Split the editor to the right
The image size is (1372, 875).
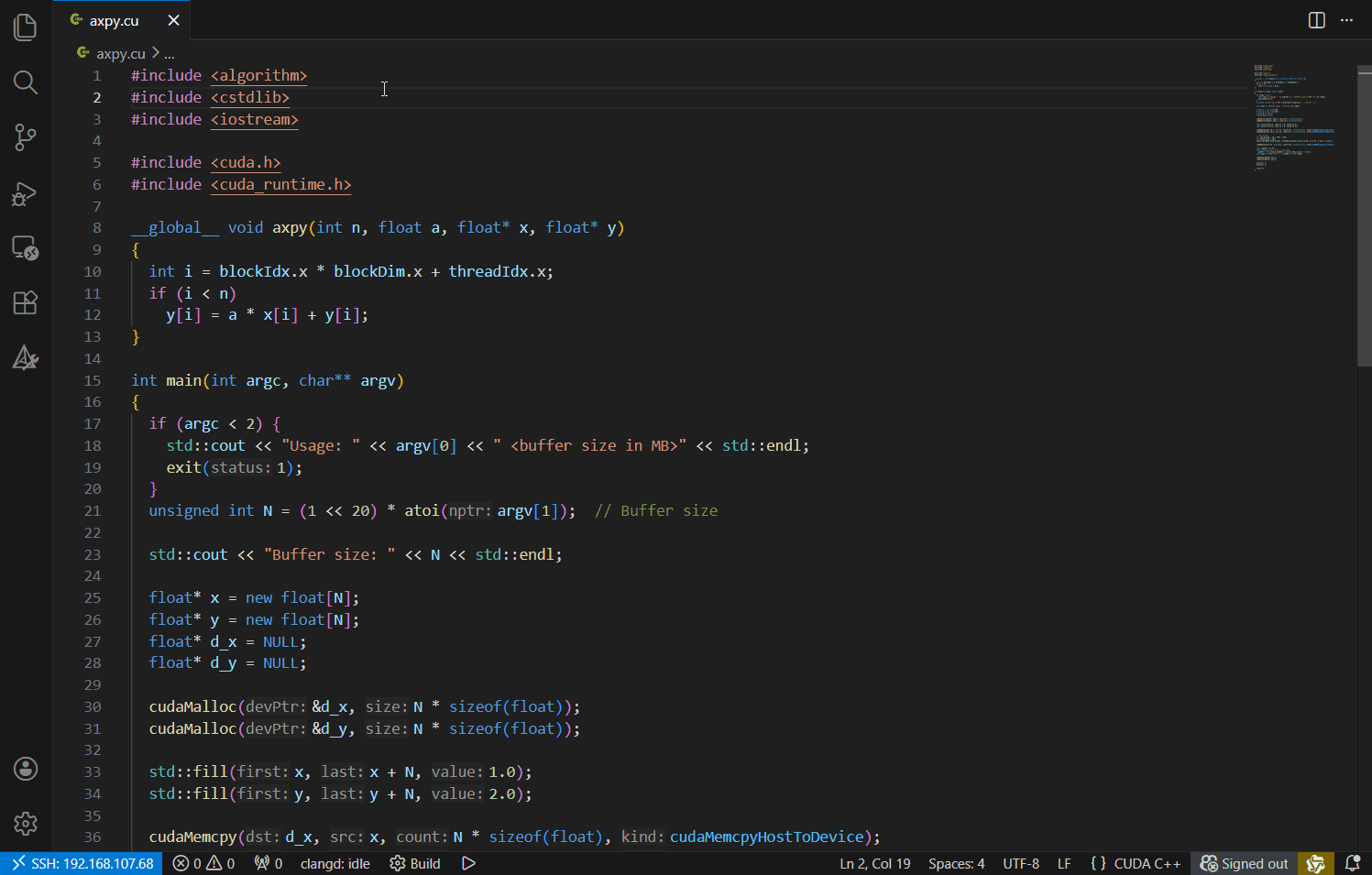coord(1316,20)
